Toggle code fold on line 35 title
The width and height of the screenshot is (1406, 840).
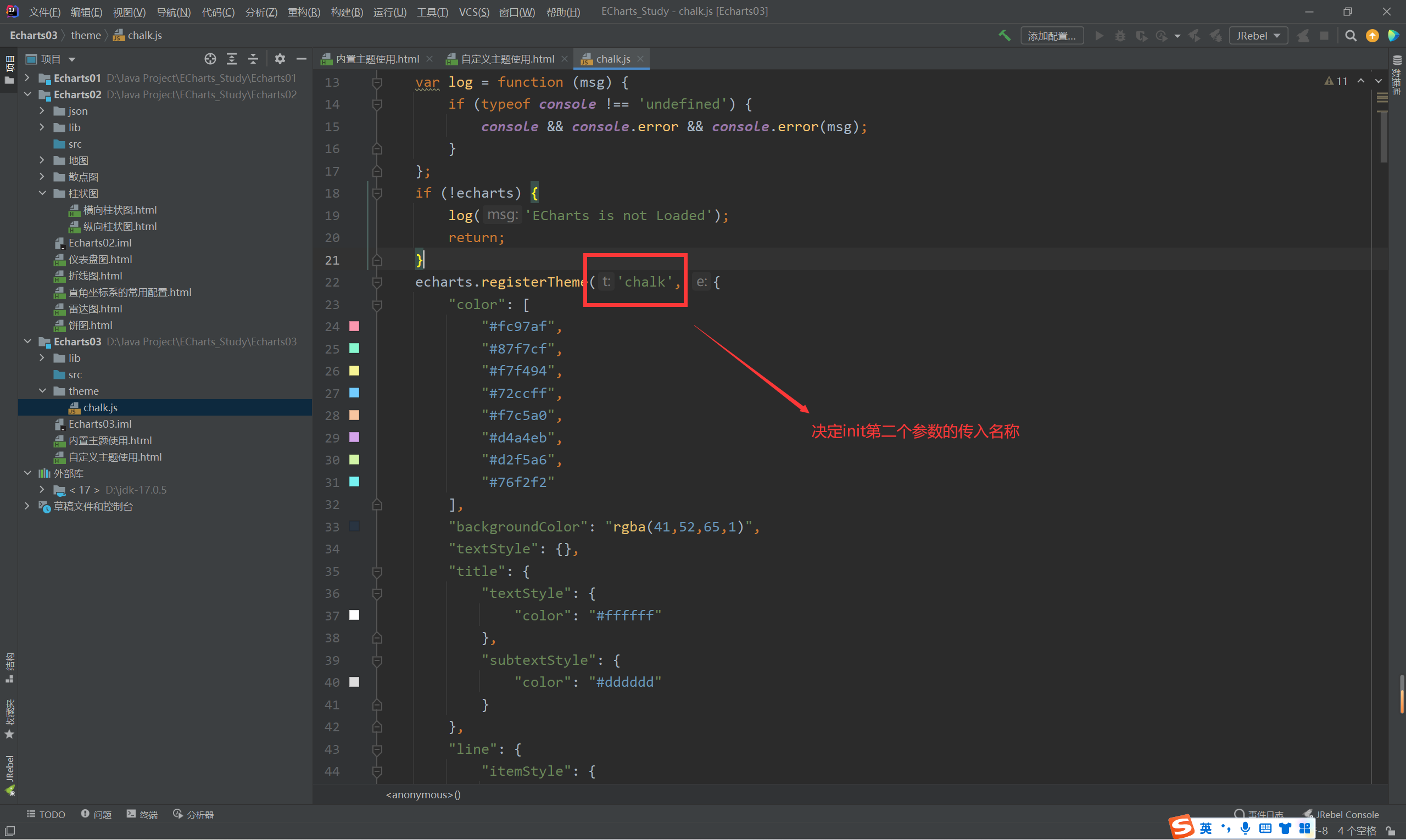coord(377,571)
